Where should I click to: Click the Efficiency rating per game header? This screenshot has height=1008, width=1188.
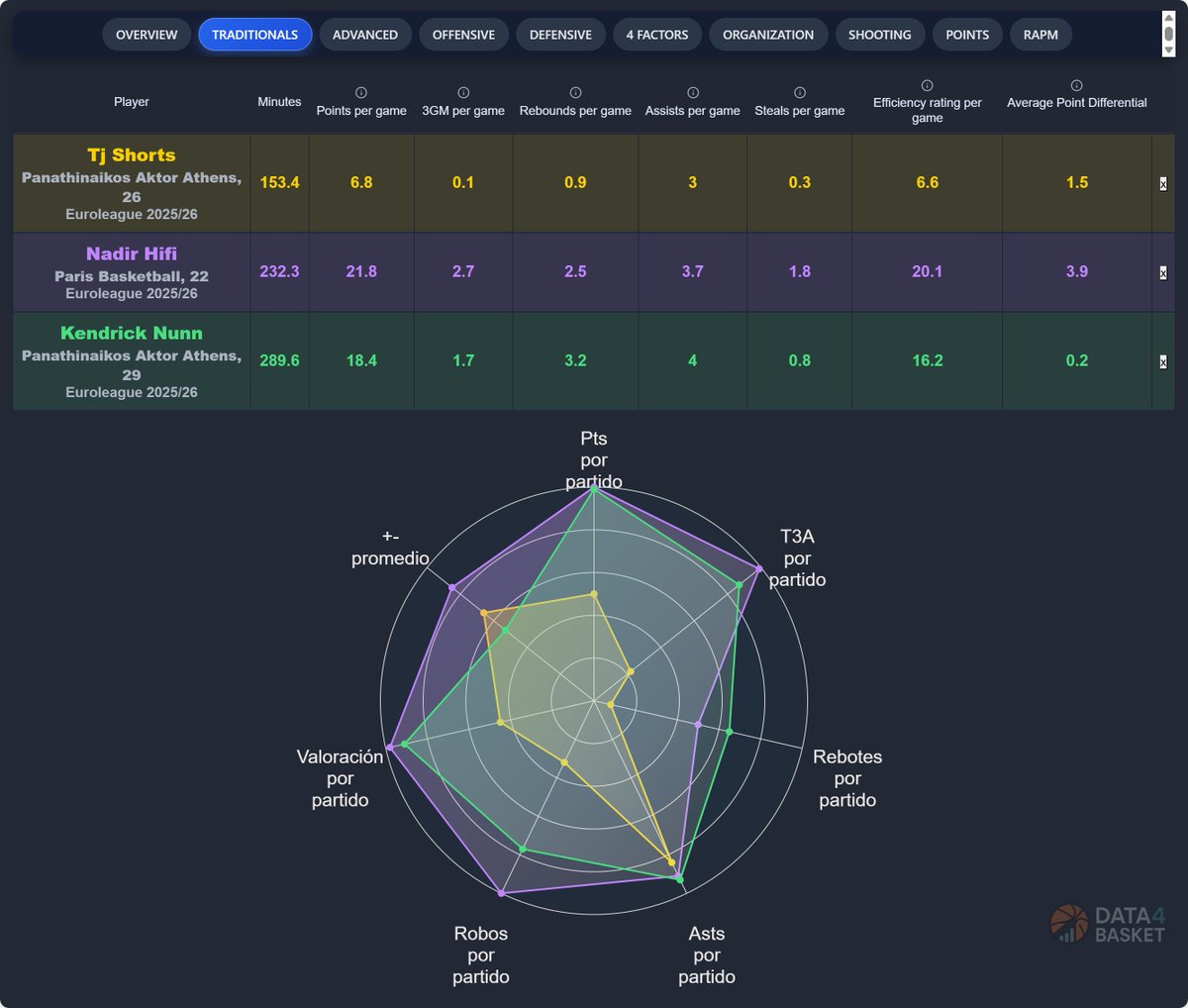pos(928,110)
